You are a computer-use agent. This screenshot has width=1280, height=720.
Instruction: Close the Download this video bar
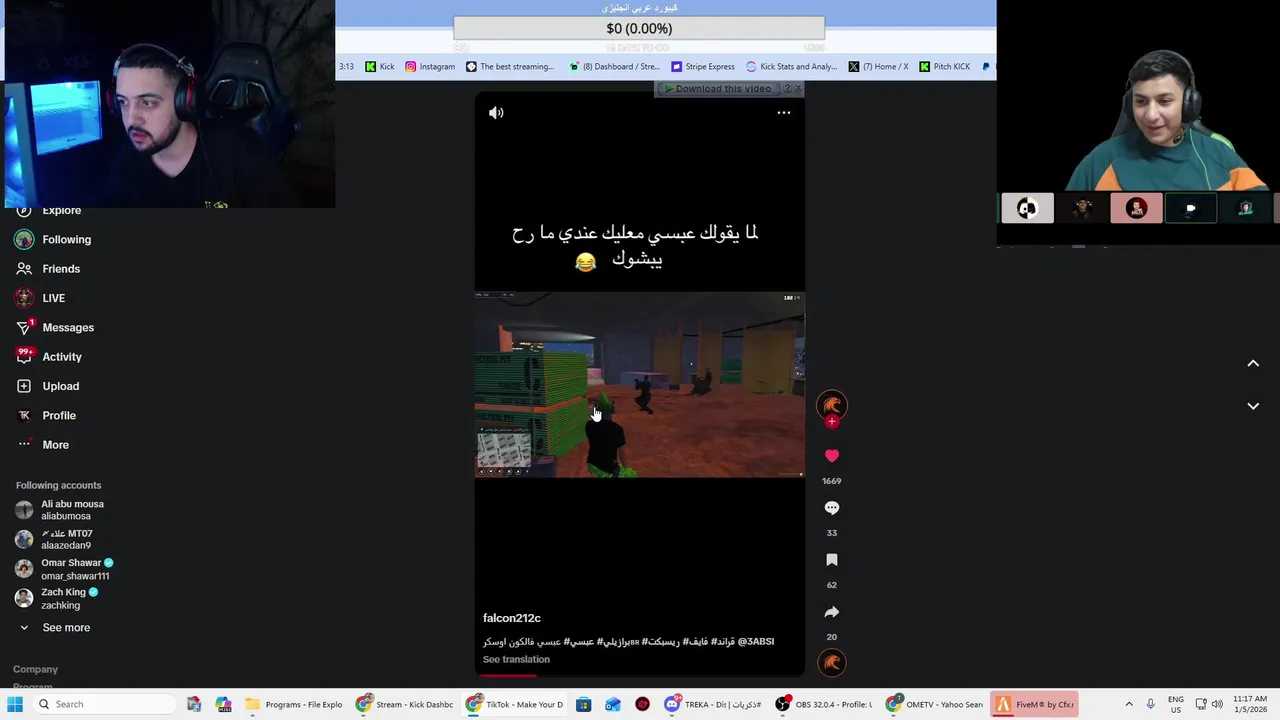(x=798, y=89)
